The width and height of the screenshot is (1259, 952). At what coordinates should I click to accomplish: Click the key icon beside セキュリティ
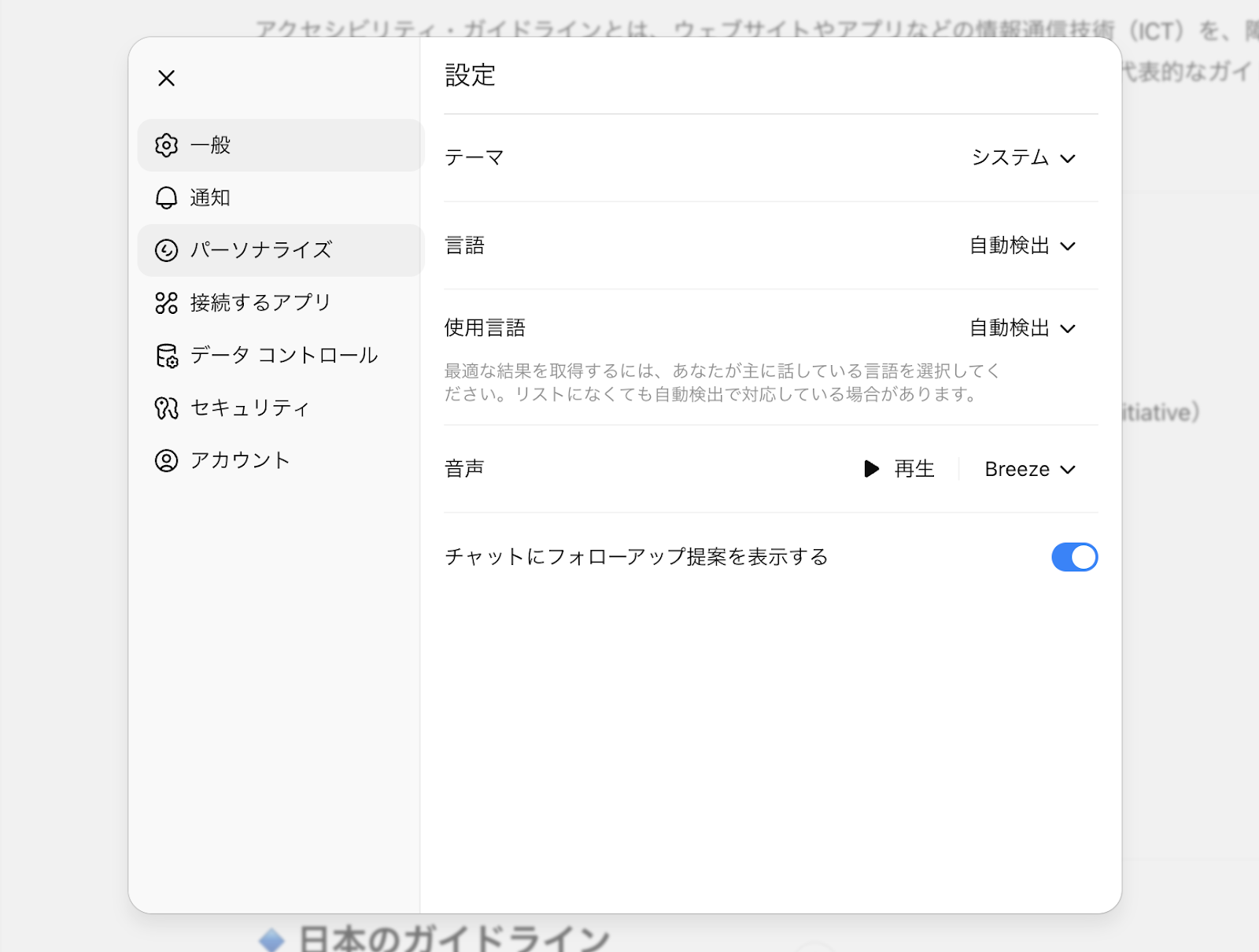[x=166, y=408]
